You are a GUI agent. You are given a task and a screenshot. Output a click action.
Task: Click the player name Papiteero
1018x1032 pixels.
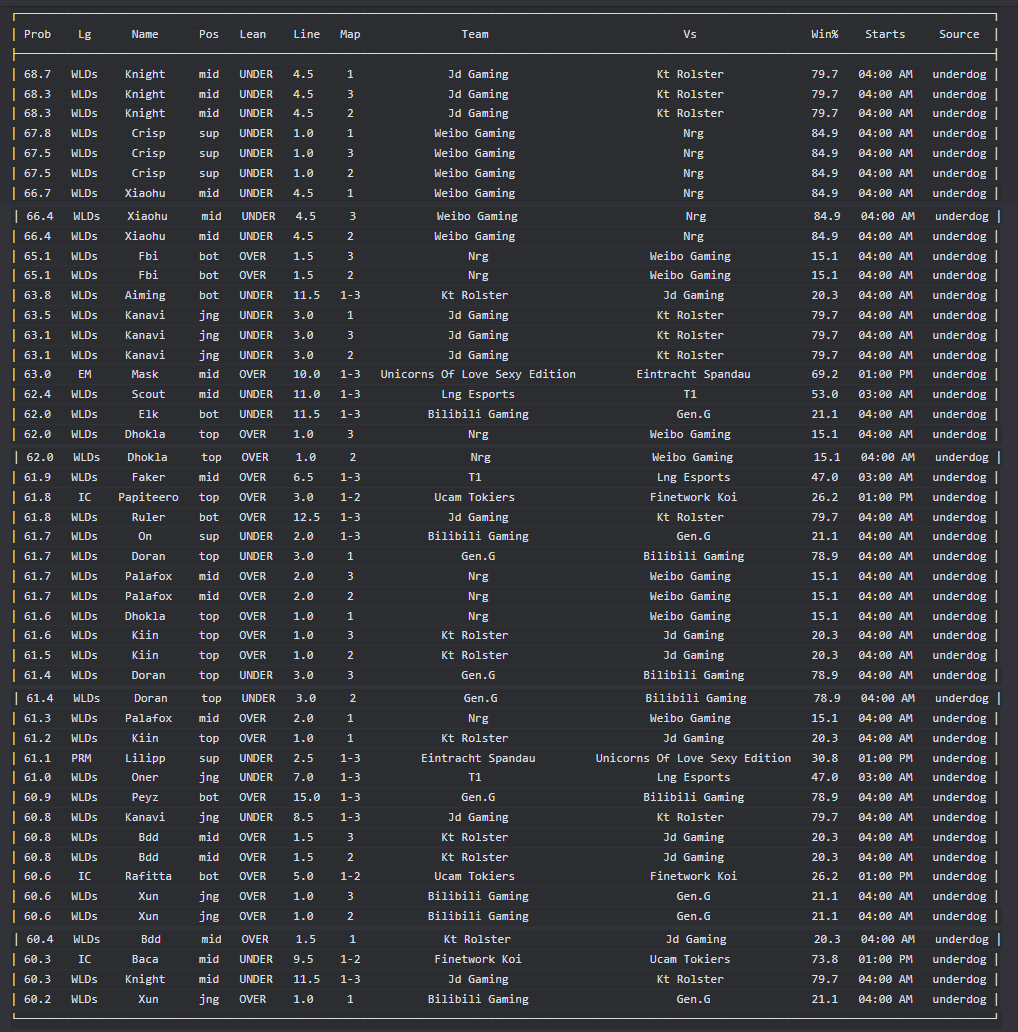[x=148, y=498]
